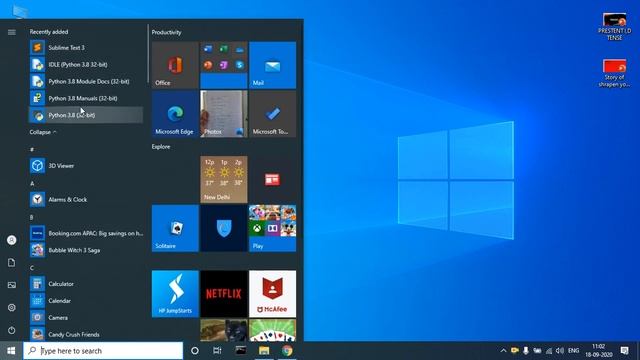Open the dark terminal app on taskbar
This screenshot has width=640, height=360.
[x=241, y=351]
